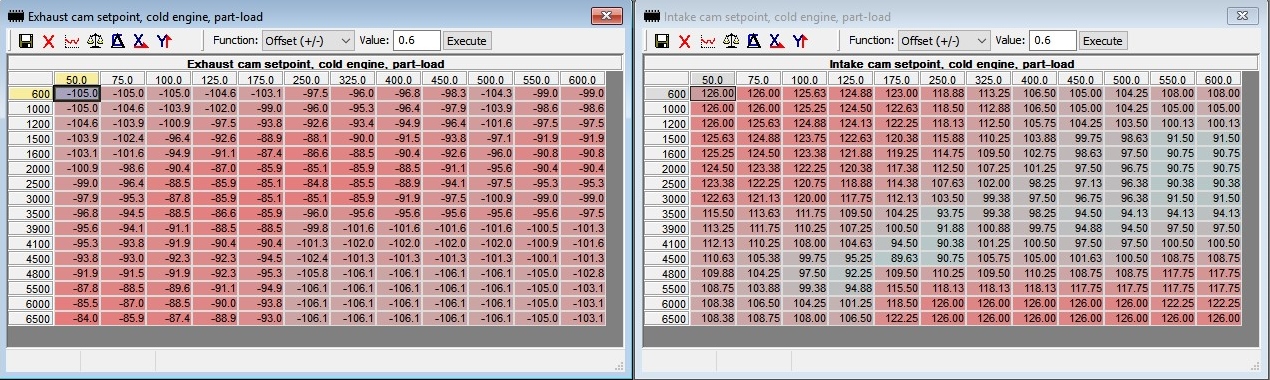The height and width of the screenshot is (380, 1270).
Task: Click the Y-axis arrow icon in Intake toolbar
Action: 799,41
